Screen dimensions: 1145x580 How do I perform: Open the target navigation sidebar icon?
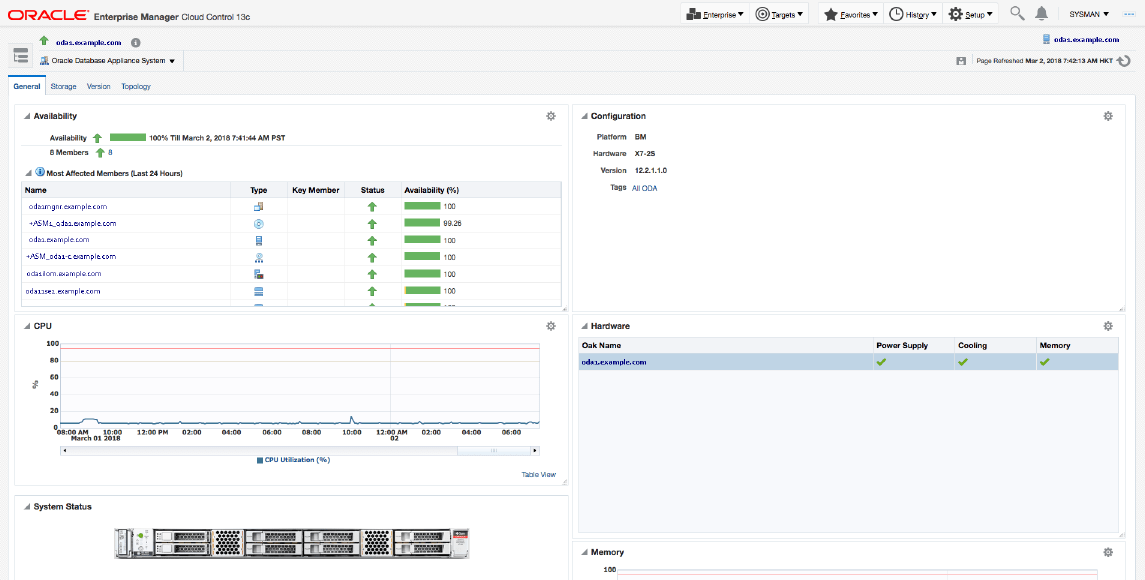click(20, 56)
